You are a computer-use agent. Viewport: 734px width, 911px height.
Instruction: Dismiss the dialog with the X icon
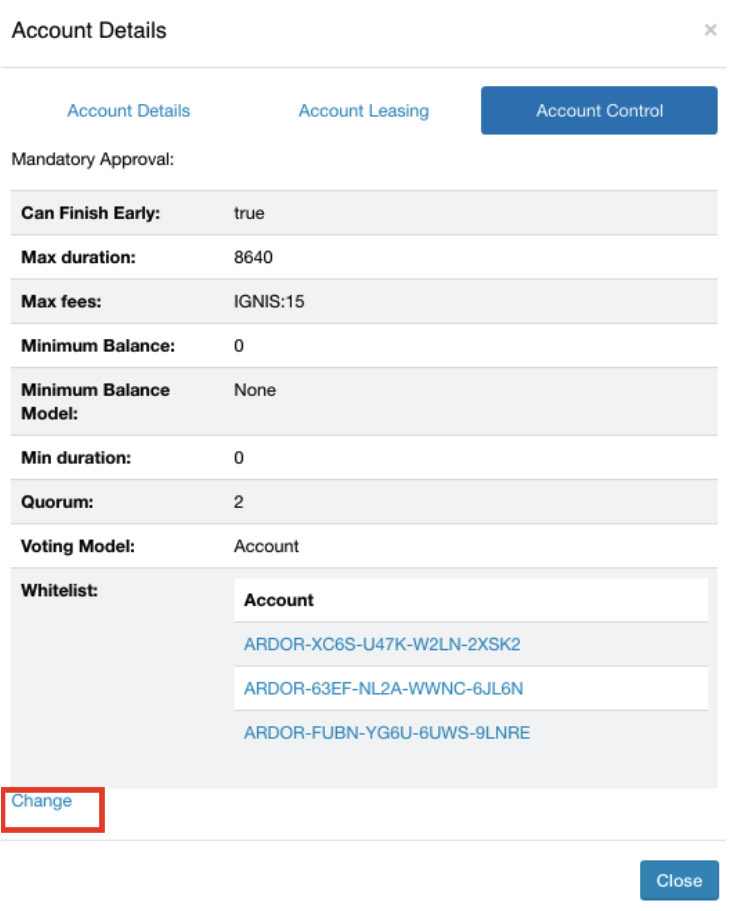point(710,30)
